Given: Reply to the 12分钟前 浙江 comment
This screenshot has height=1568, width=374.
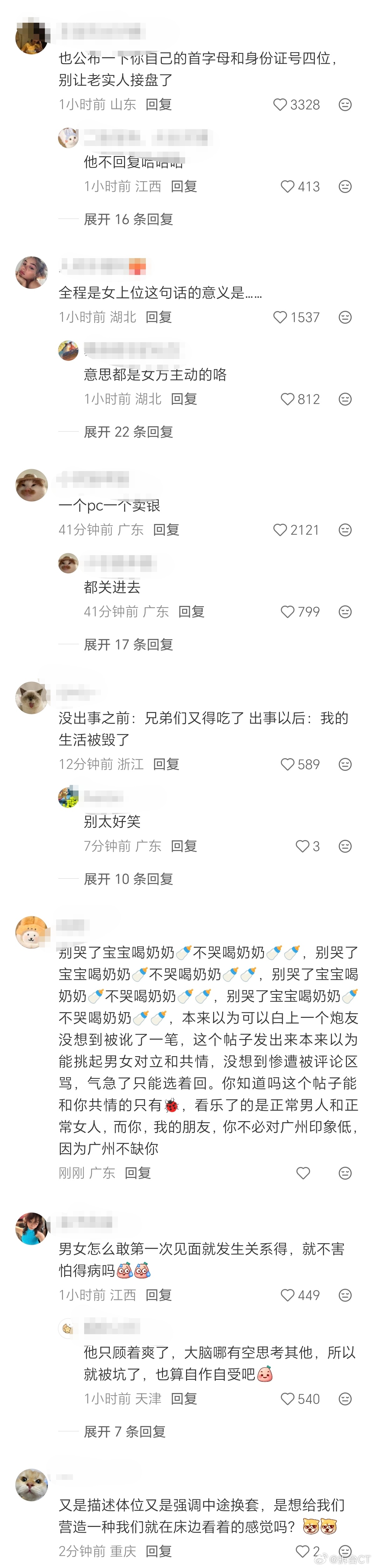Looking at the screenshot, I should pyautogui.click(x=166, y=764).
